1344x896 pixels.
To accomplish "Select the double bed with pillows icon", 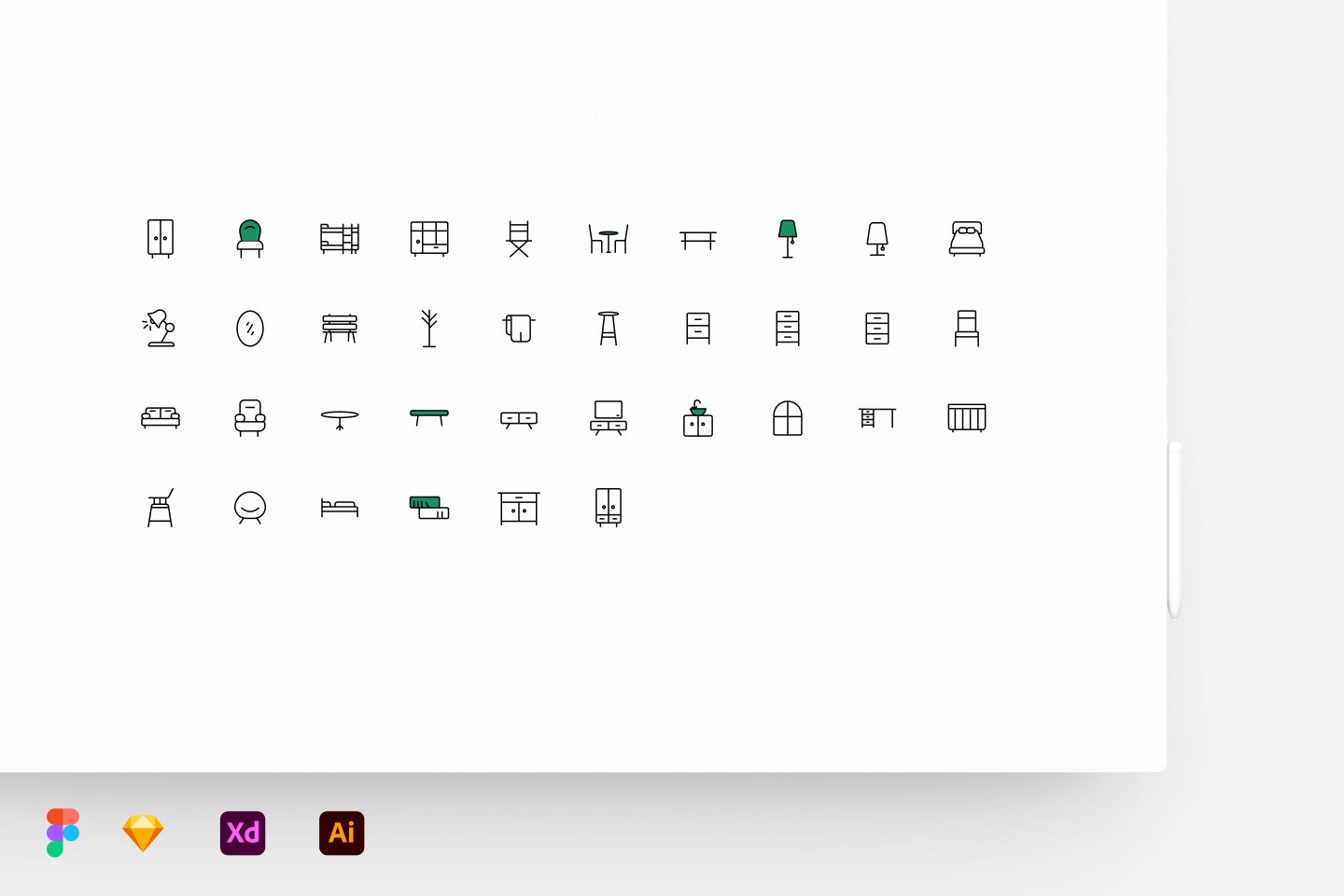I will coord(967,238).
